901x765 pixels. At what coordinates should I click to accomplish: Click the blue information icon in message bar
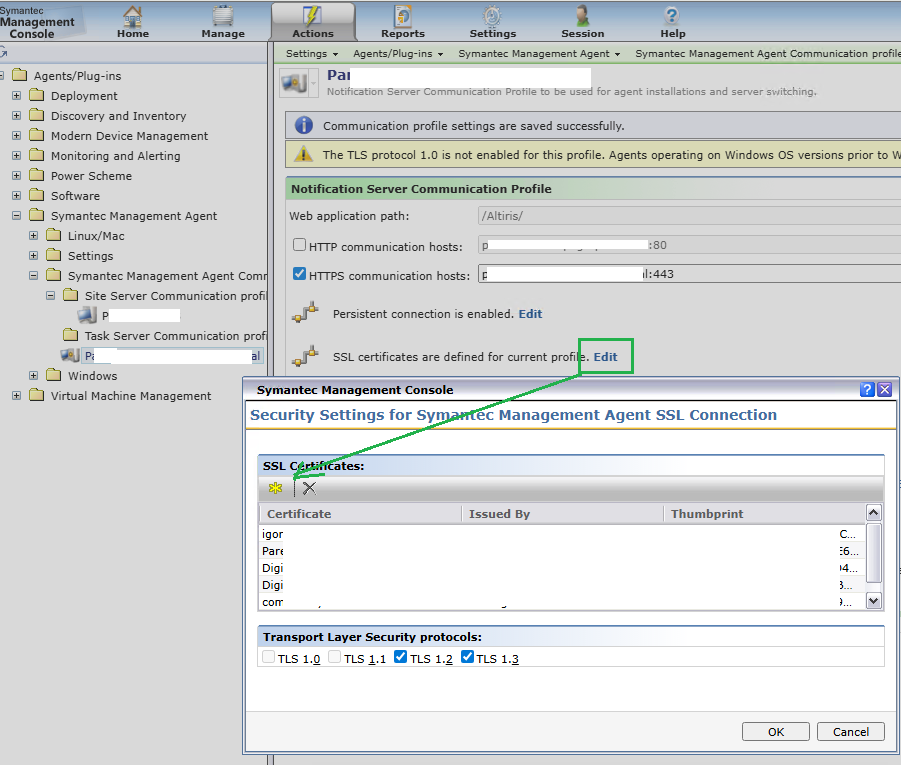coord(304,125)
